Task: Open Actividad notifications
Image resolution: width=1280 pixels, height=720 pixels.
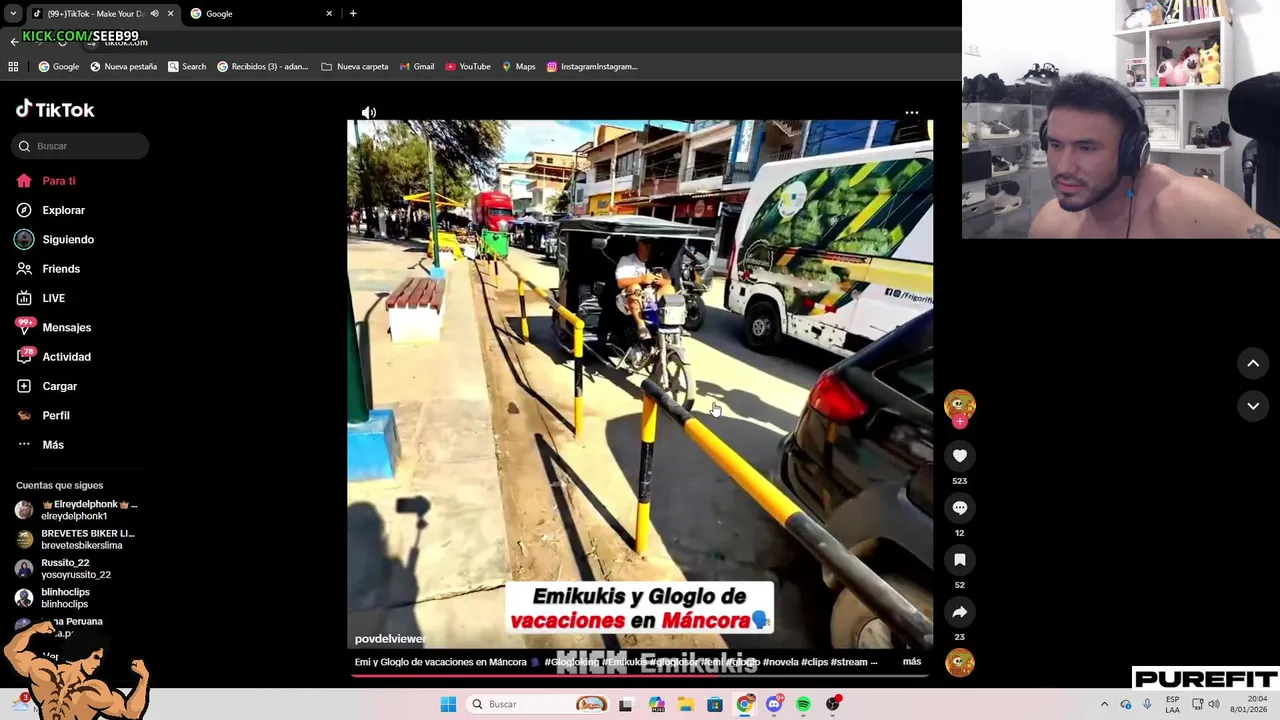Action: tap(54, 357)
